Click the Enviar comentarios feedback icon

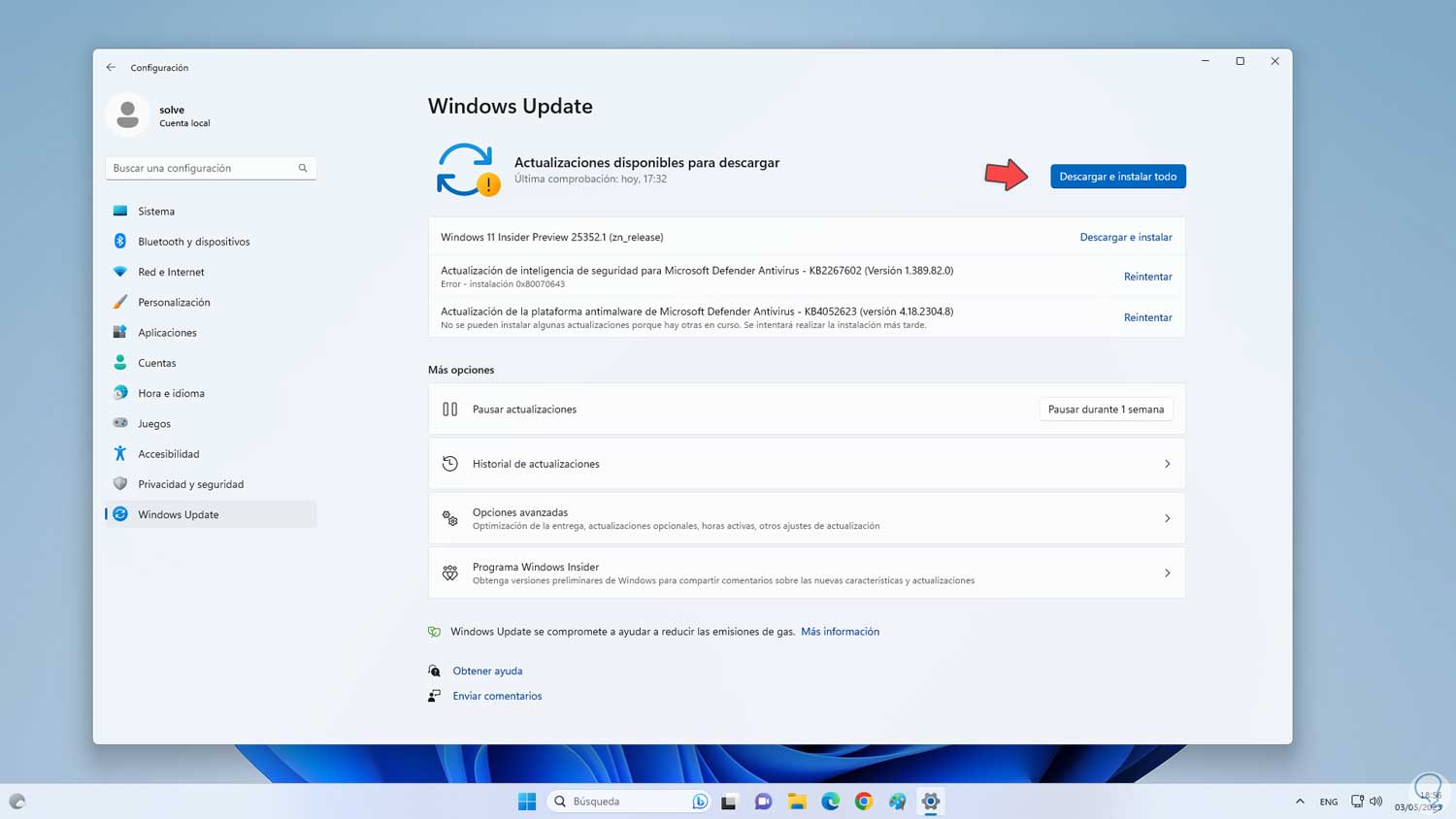click(x=434, y=696)
